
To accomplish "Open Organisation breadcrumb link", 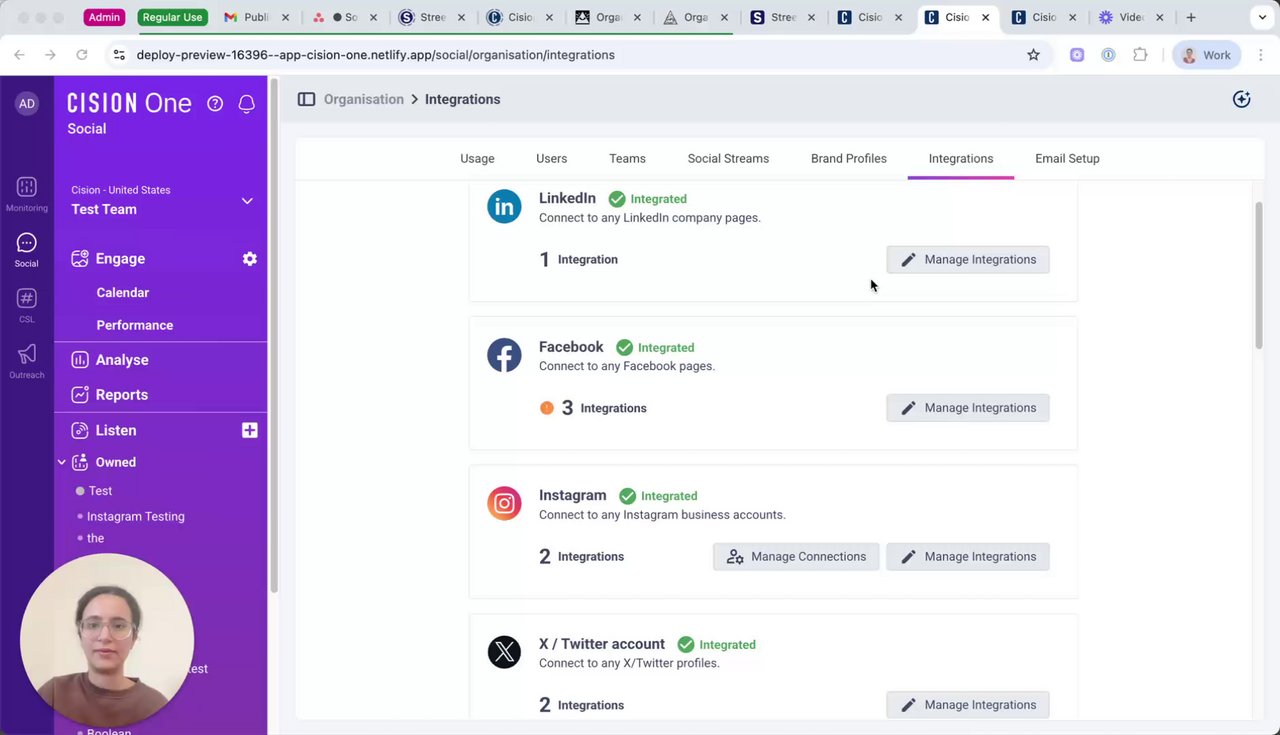I will [x=364, y=99].
